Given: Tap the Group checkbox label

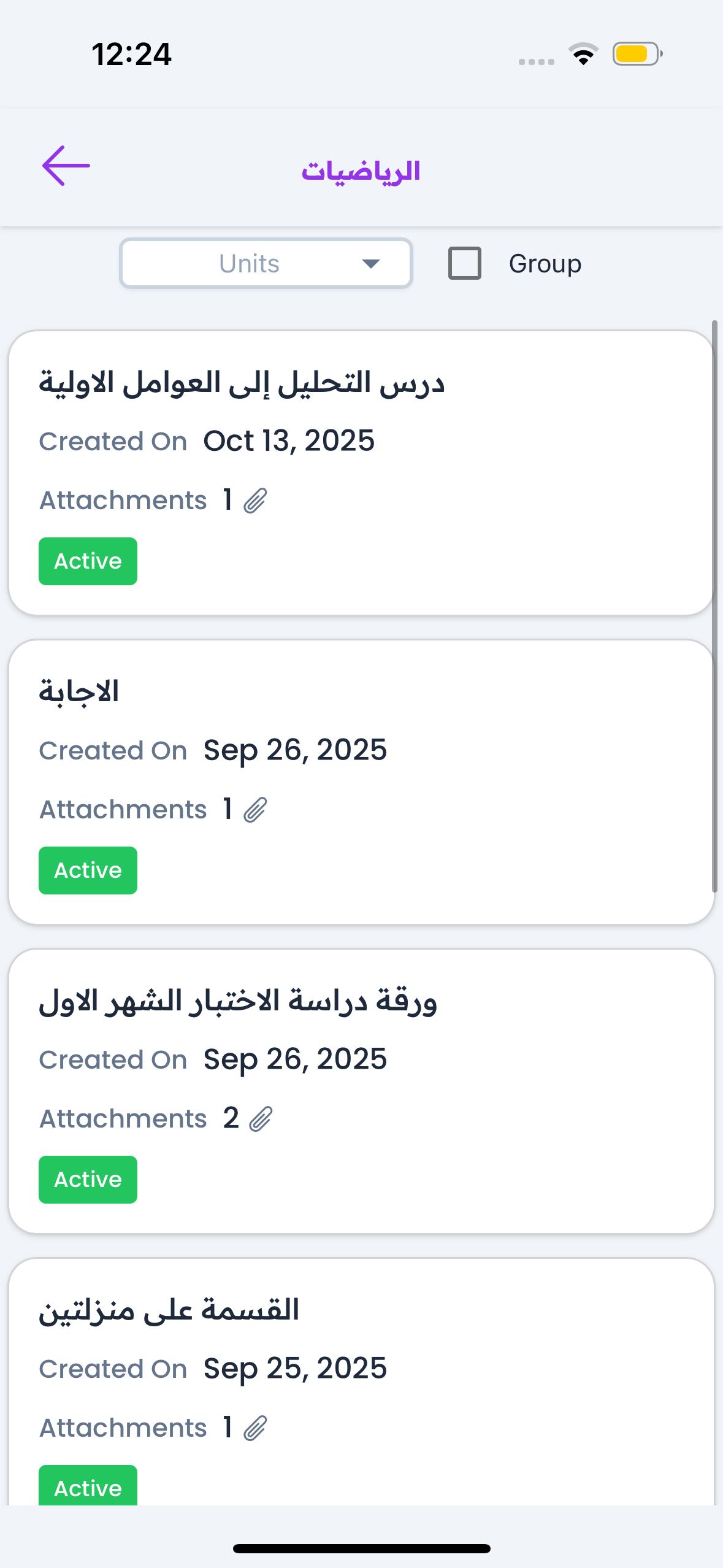Looking at the screenshot, I should 545,264.
